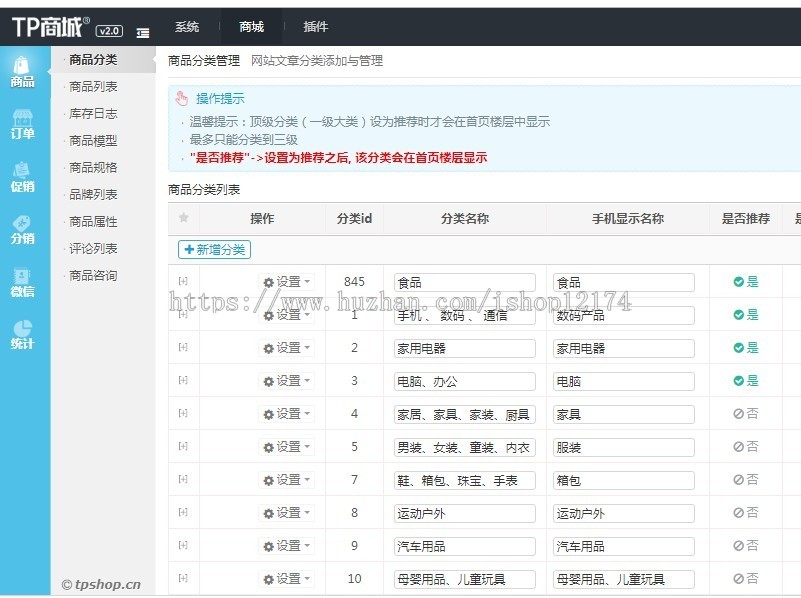Screen dimensions: 801x598
Task: Expand the 食品 category row
Action: click(183, 281)
